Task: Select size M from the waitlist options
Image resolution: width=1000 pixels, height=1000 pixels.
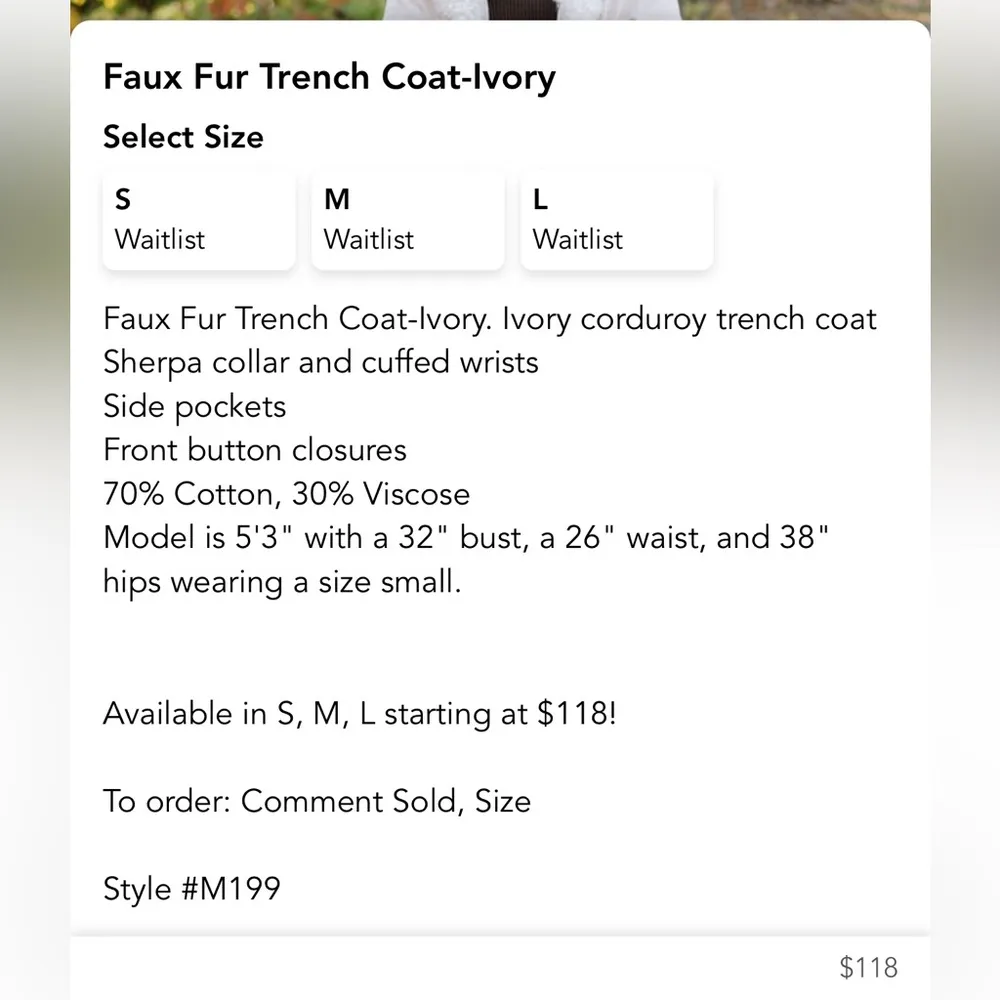Action: (x=407, y=219)
